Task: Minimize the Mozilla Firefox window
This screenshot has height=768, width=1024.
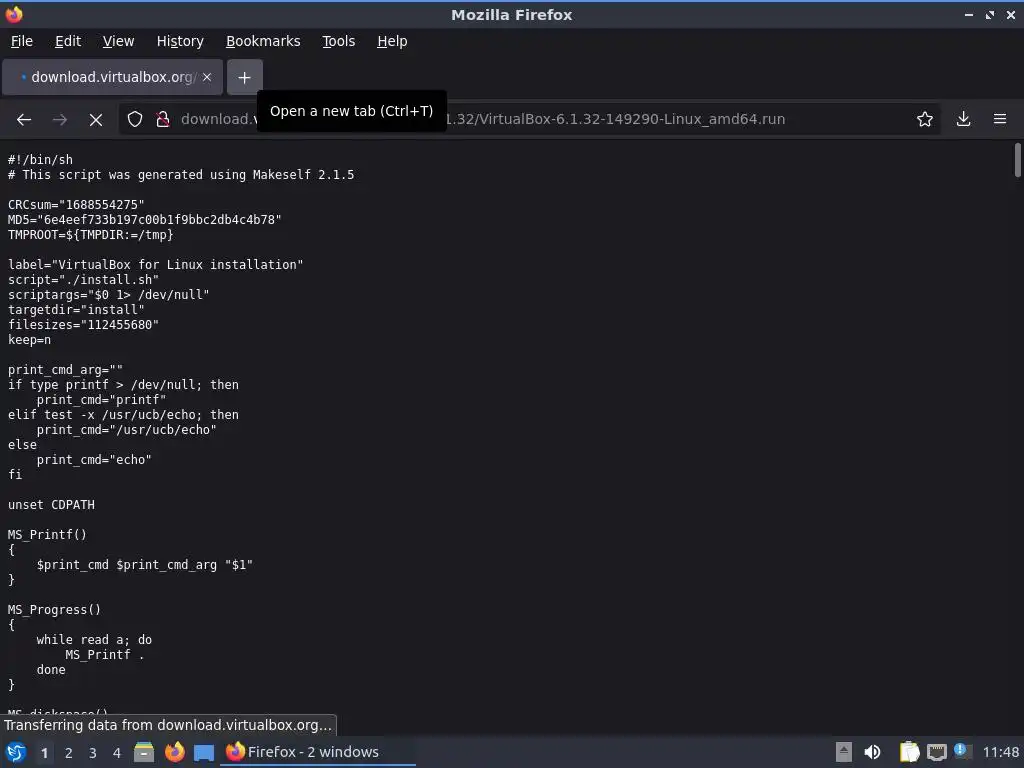Action: click(968, 15)
